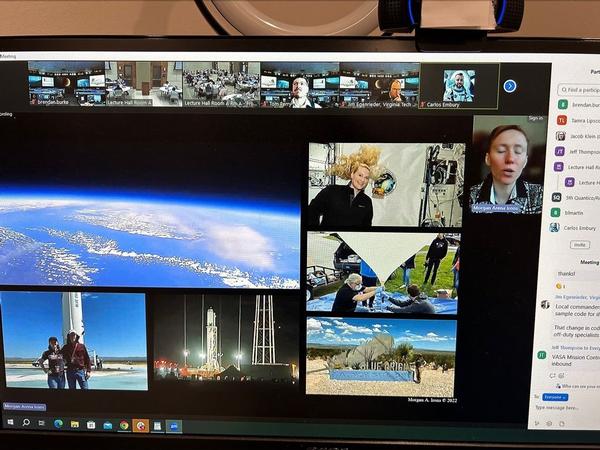Open Microsoft Store from taskbar

point(91,425)
